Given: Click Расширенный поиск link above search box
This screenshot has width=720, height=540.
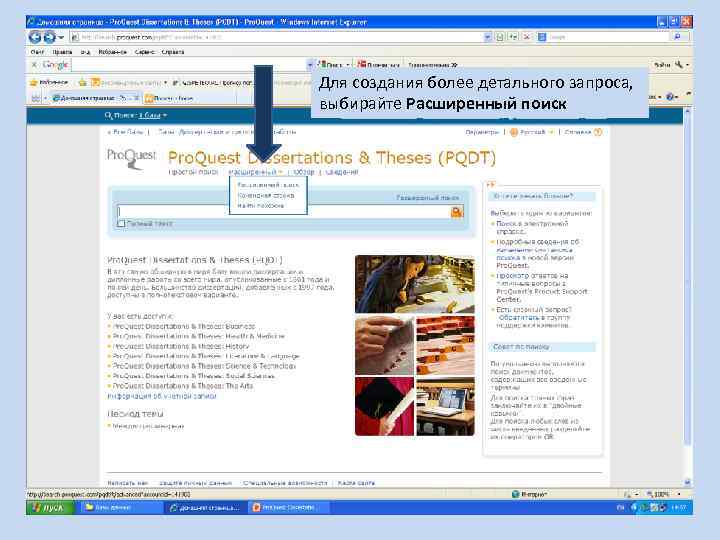Looking at the screenshot, I should pyautogui.click(x=427, y=197).
